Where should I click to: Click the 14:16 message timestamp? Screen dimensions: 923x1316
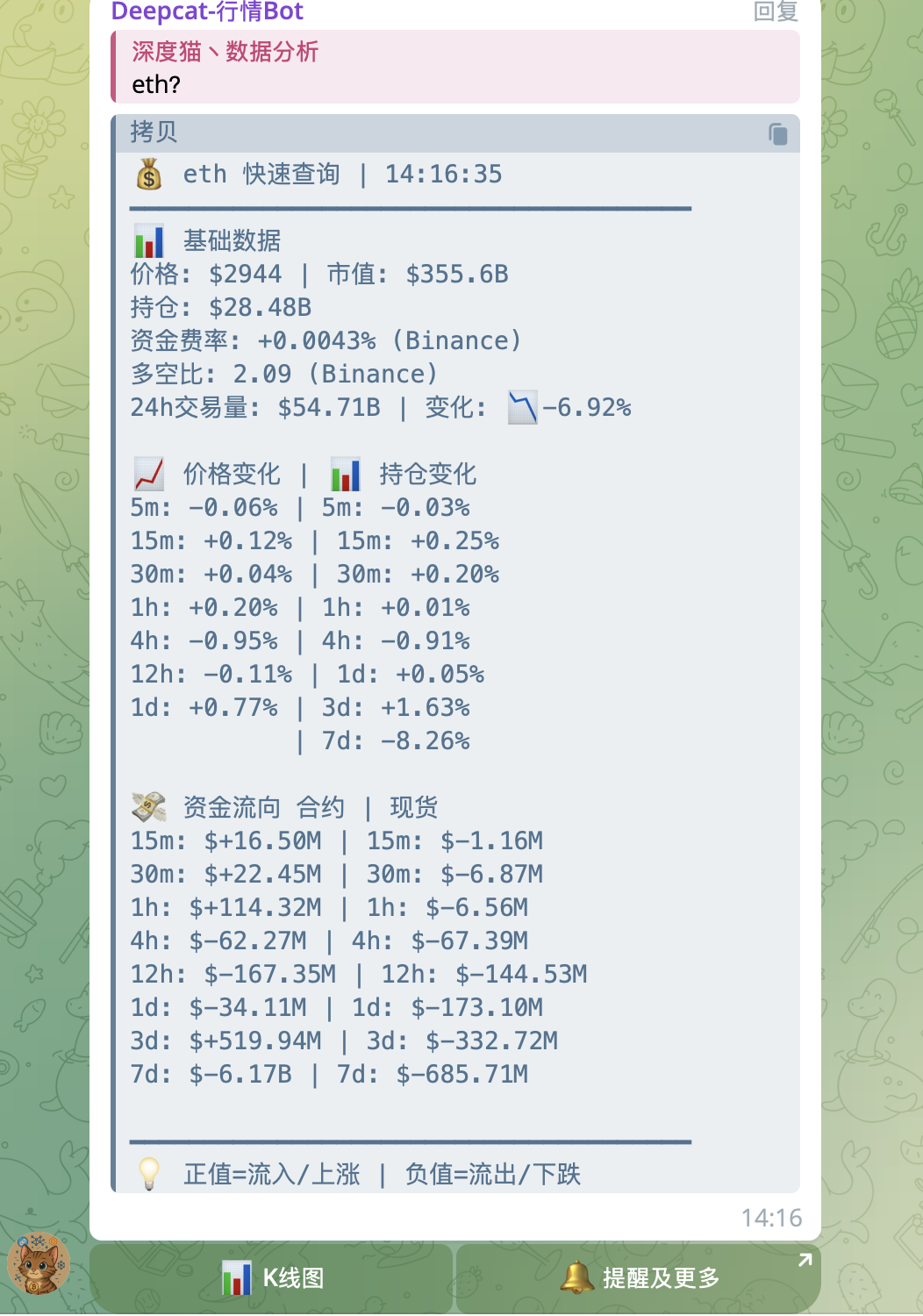771,1218
